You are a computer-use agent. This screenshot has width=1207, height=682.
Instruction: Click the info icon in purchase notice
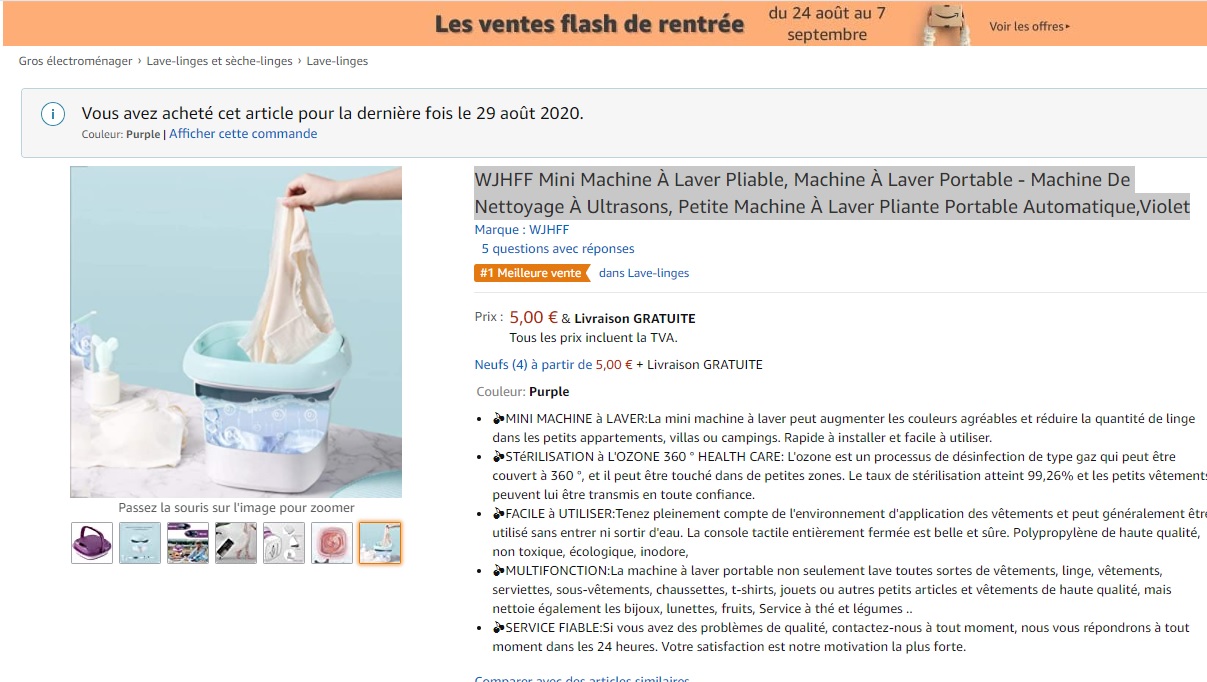pyautogui.click(x=53, y=114)
